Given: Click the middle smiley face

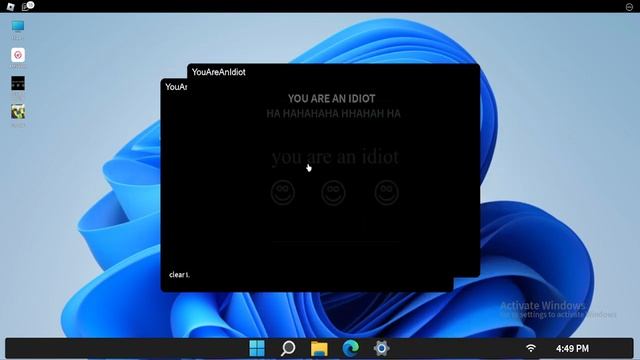Looking at the screenshot, I should coord(333,193).
